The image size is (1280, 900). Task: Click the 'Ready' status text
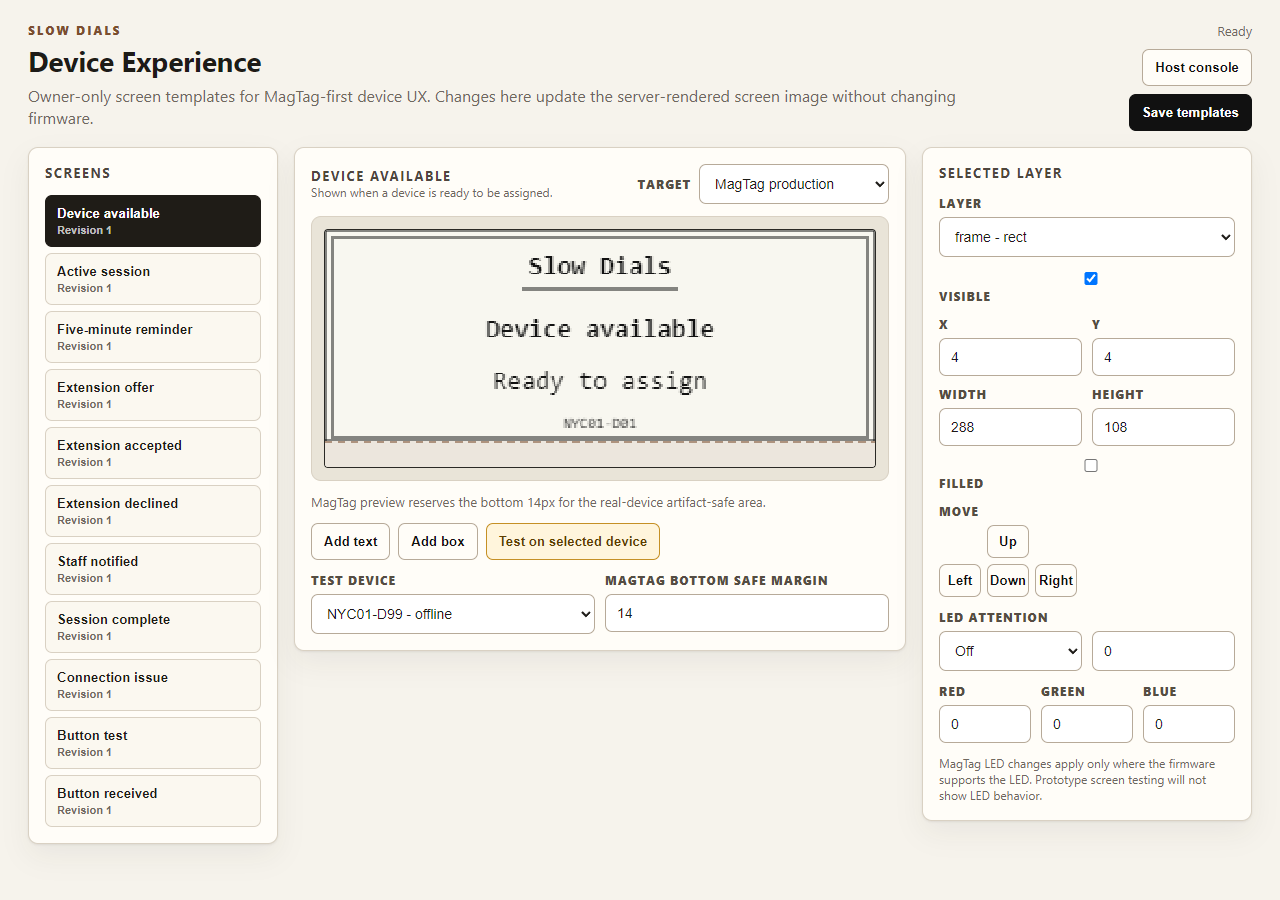coord(1234,32)
